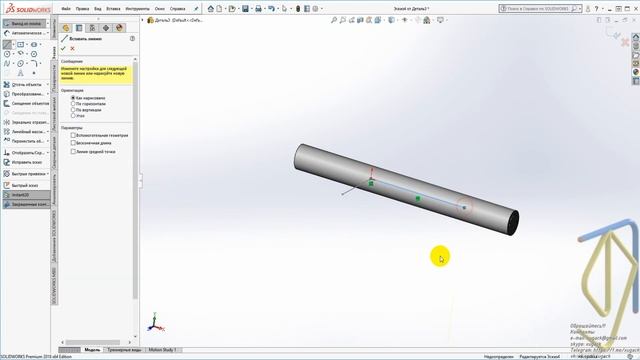Open the 'Правка' menu
Viewport: 640px width, 360px height.
(82, 9)
